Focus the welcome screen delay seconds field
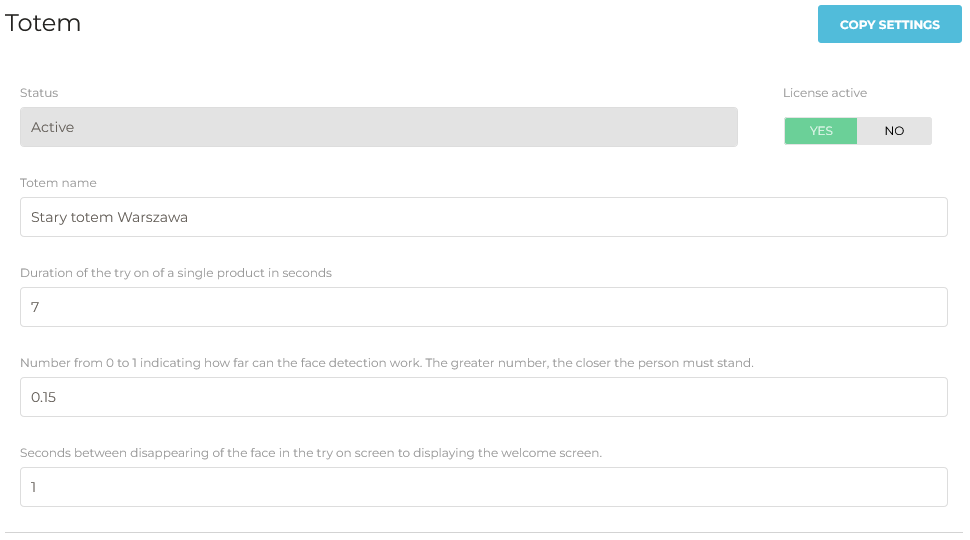The height and width of the screenshot is (540, 970). 483,487
